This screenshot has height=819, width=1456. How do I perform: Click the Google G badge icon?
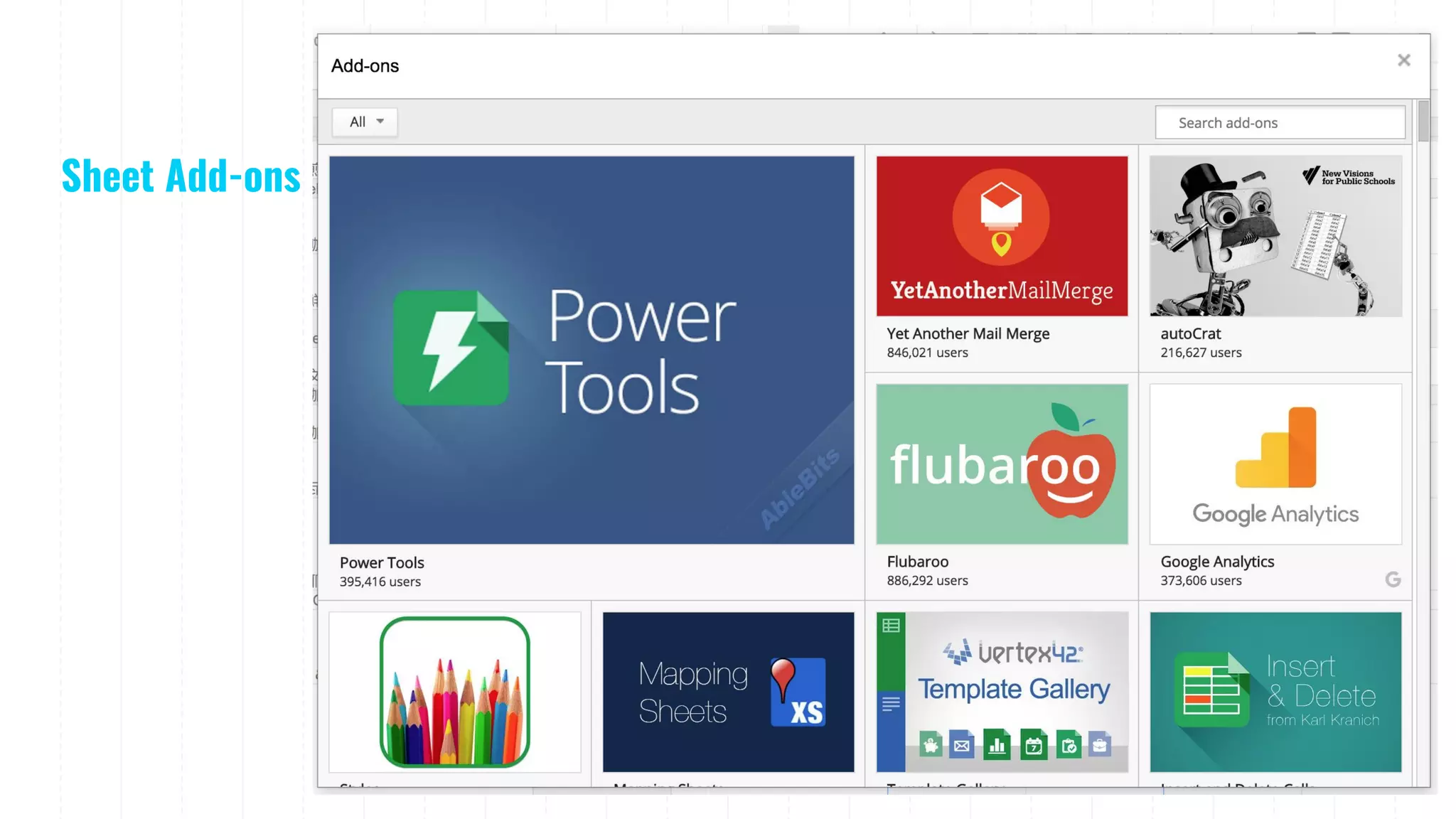1393,579
